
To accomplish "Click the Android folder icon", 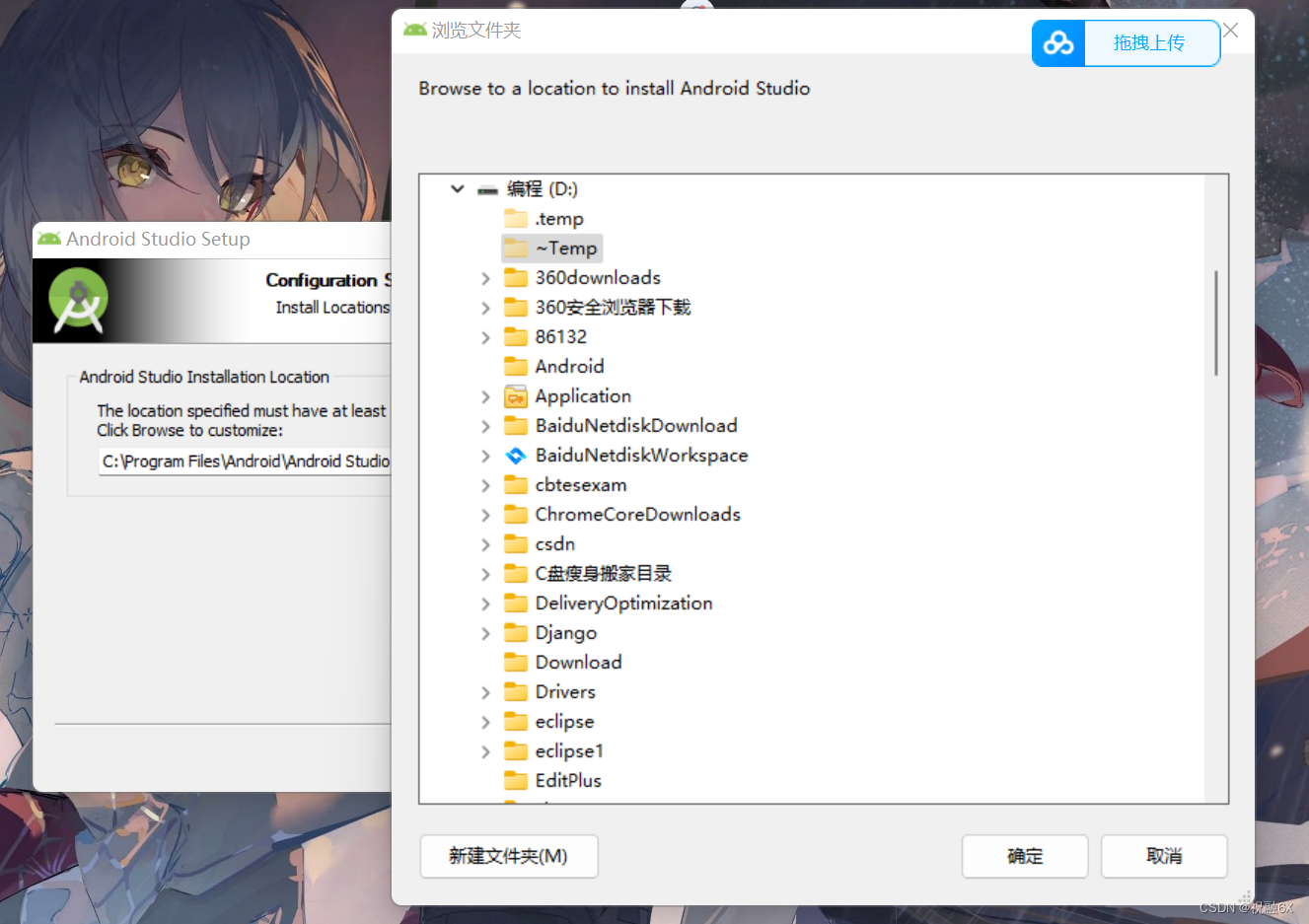I will pyautogui.click(x=516, y=366).
